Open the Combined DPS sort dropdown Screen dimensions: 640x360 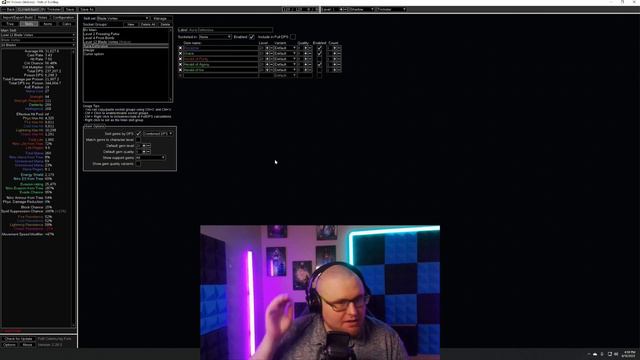click(158, 133)
